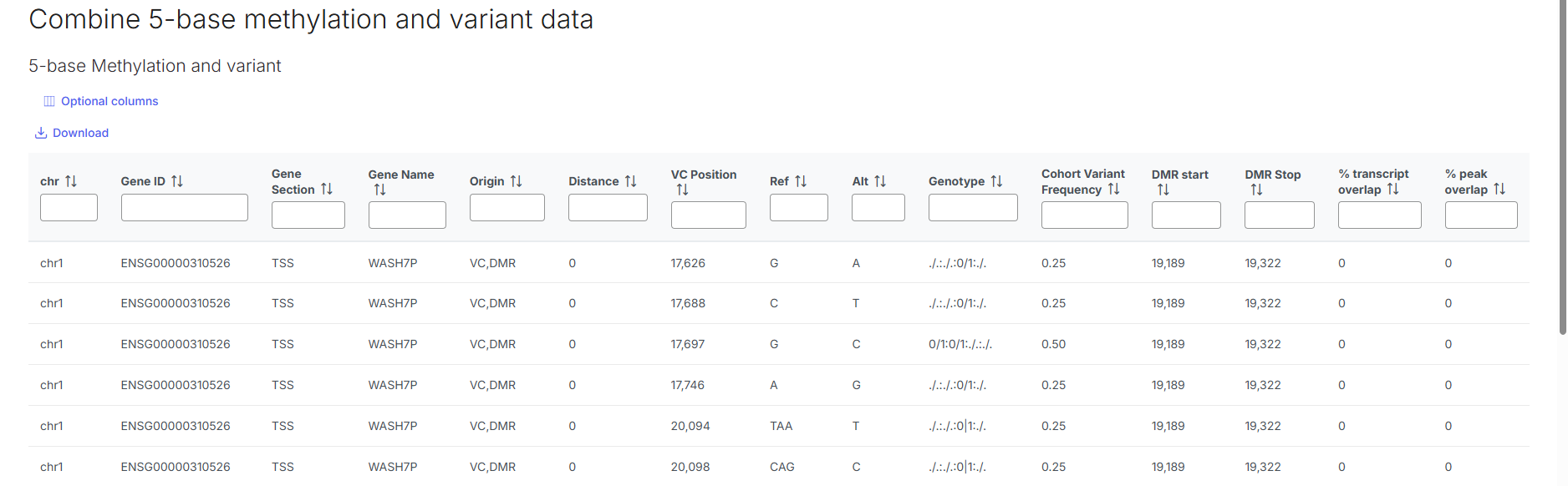The image size is (1568, 486).
Task: Click the Distance column sort icon
Action: coord(631,181)
